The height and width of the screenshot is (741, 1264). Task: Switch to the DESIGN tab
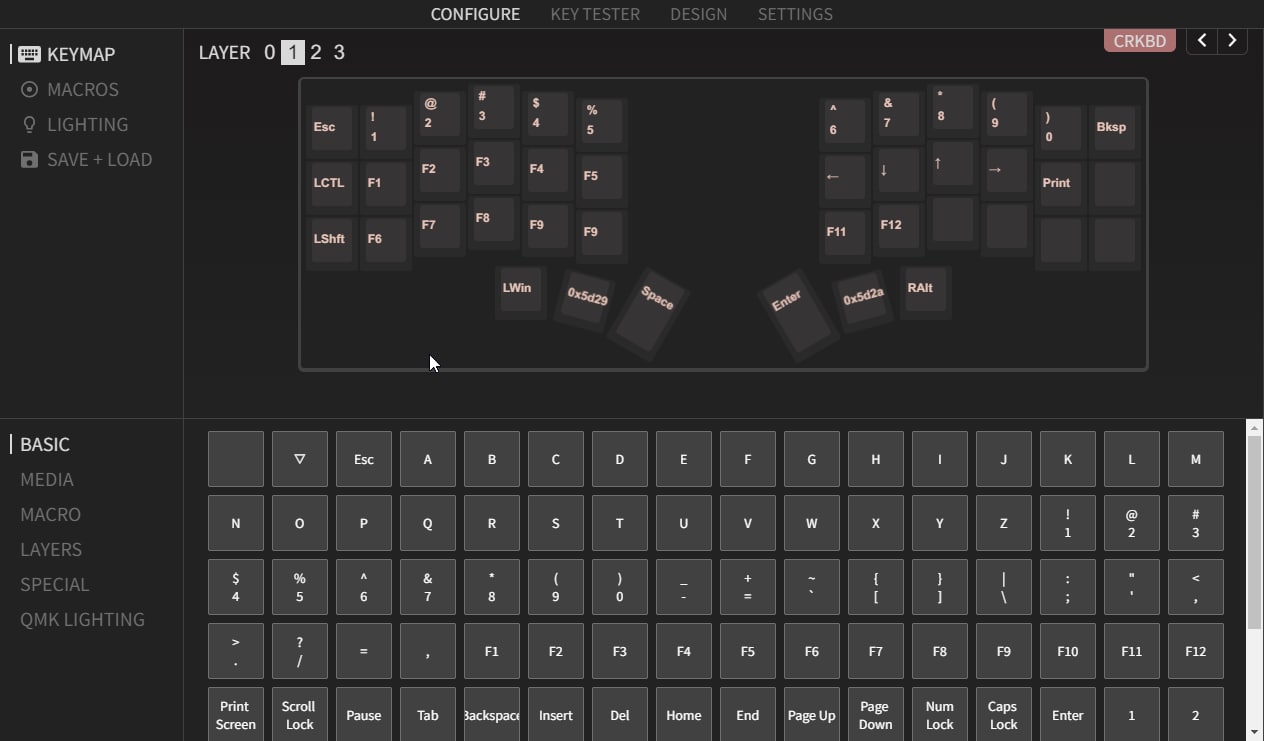click(698, 14)
